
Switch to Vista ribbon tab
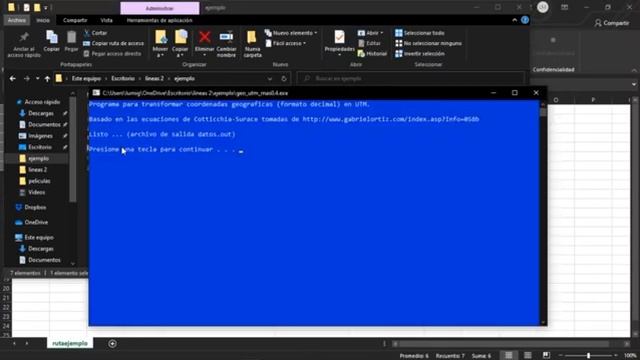(x=106, y=20)
